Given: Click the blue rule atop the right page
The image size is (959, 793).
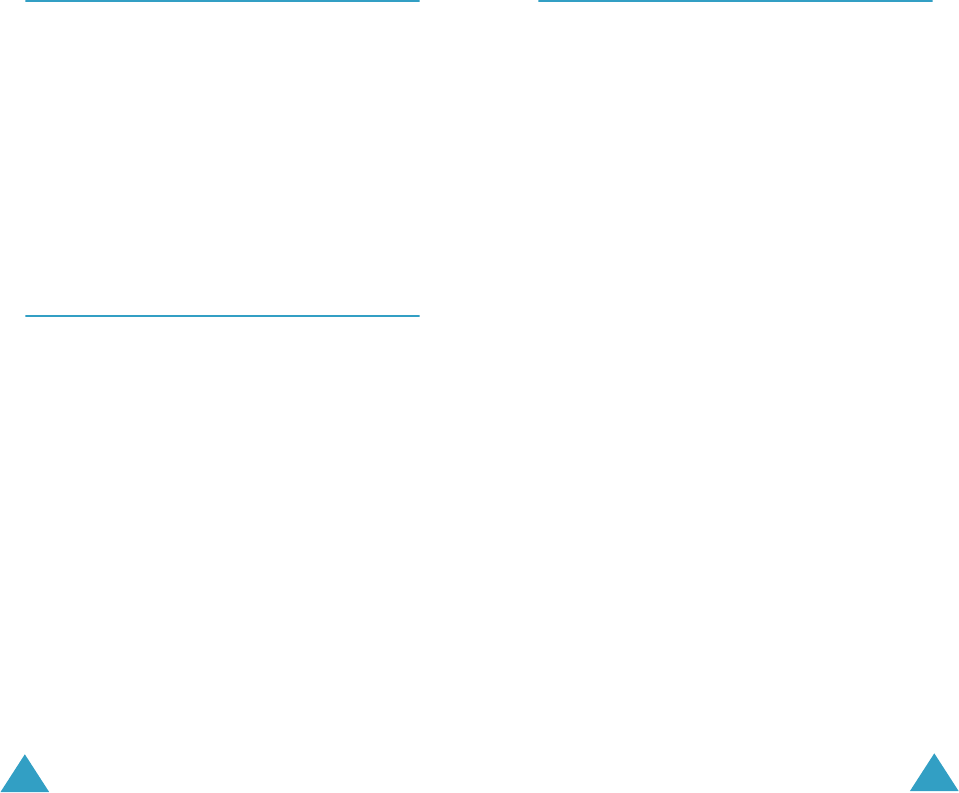Looking at the screenshot, I should click(735, 1).
